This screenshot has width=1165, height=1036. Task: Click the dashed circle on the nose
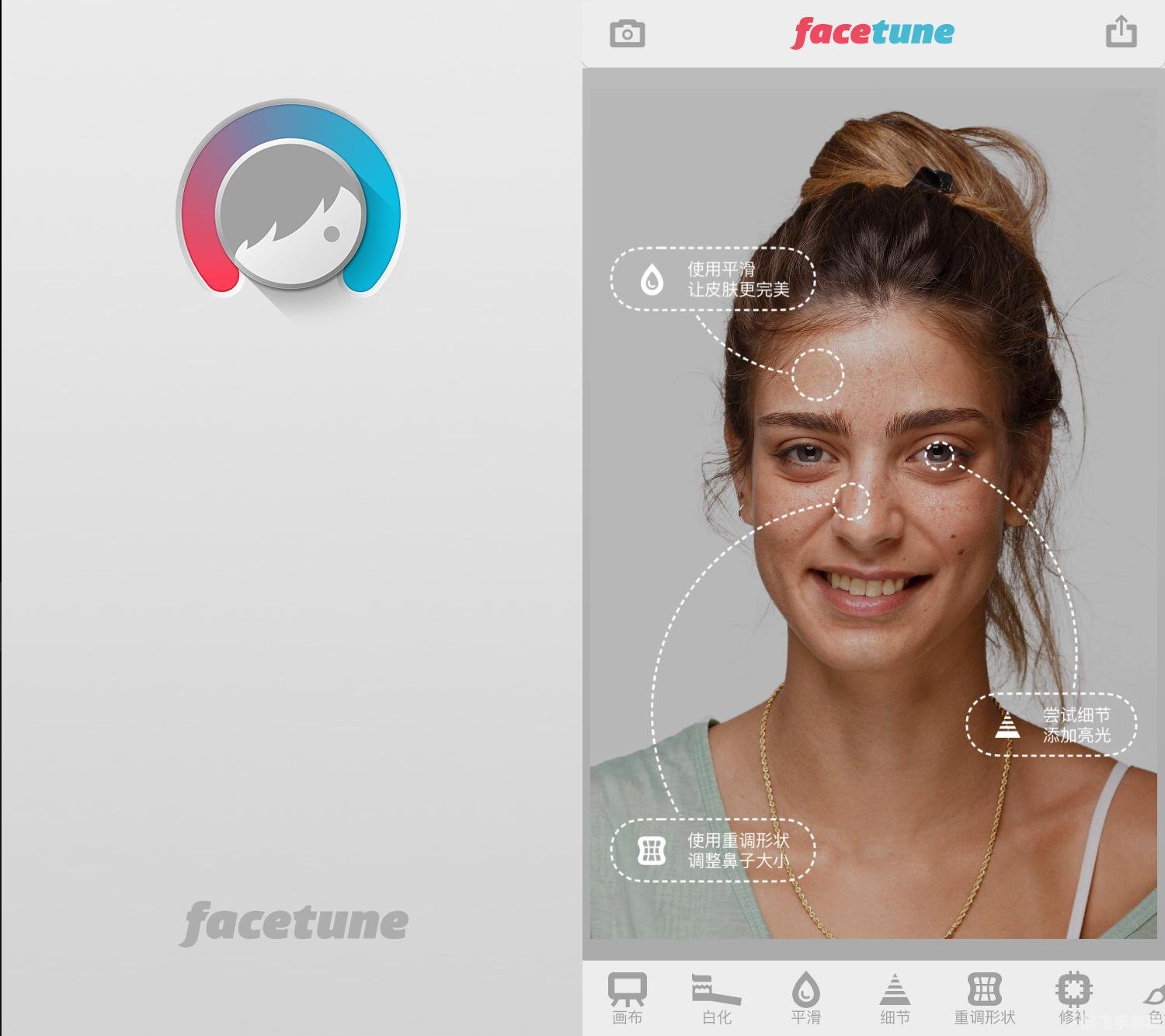point(852,501)
